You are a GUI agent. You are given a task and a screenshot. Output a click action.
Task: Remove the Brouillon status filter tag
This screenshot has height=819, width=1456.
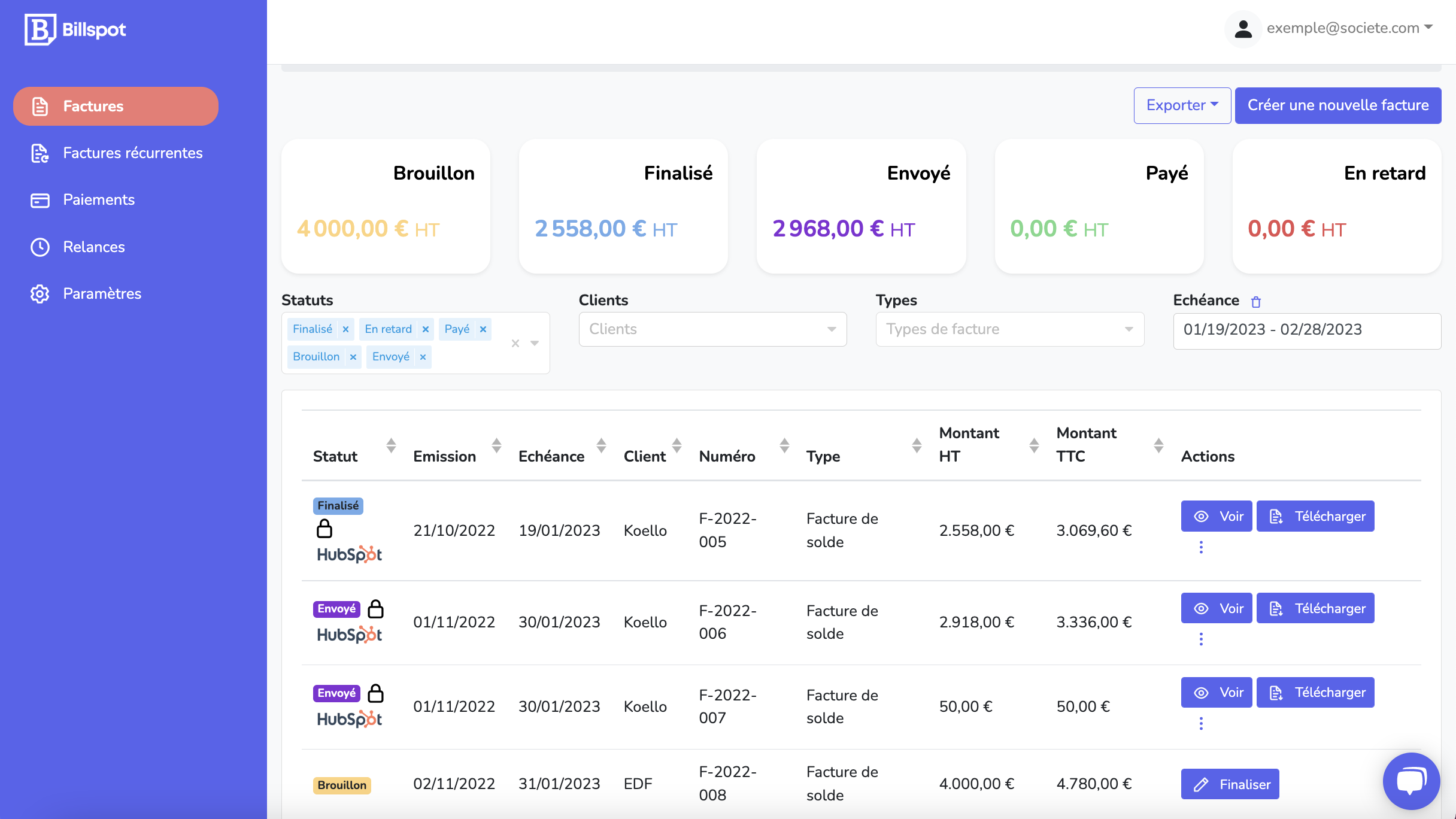coord(353,357)
